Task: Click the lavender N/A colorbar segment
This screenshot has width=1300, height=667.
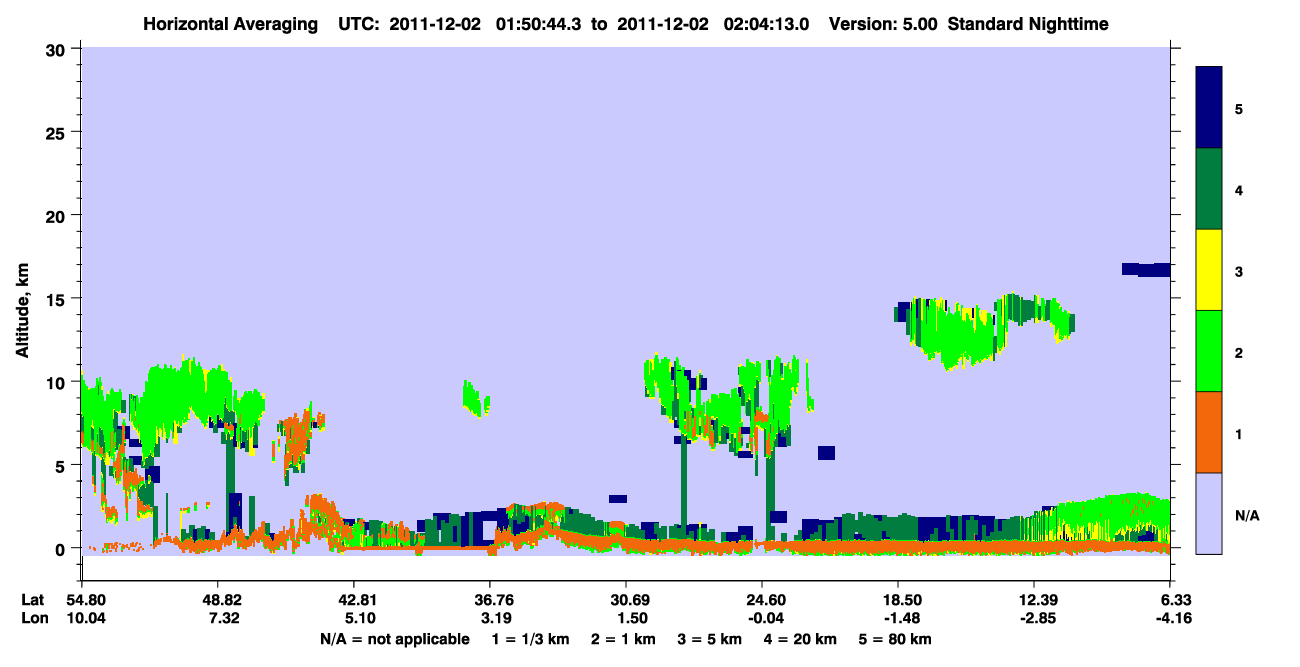Action: tap(1209, 512)
